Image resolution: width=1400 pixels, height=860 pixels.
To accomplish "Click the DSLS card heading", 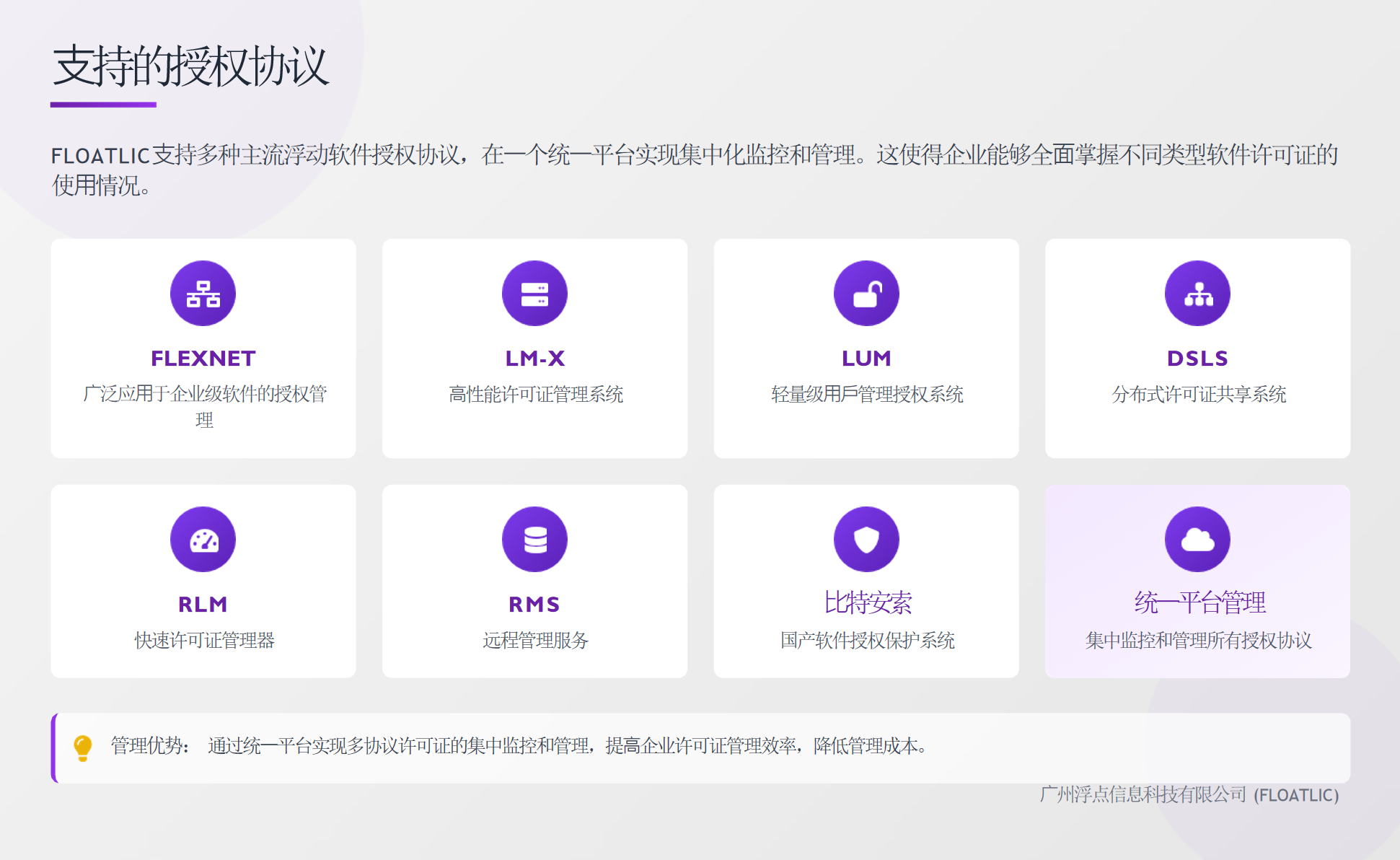I will (x=1197, y=359).
